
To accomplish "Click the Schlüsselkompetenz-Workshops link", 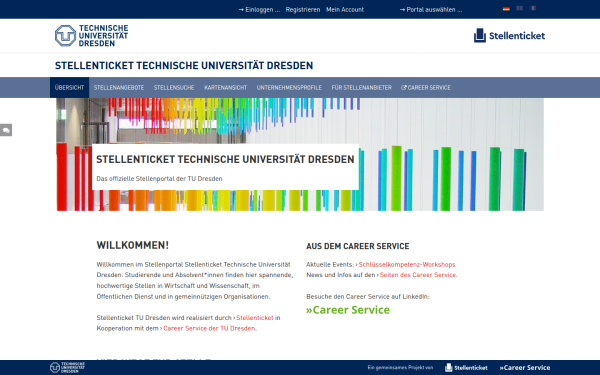I will pyautogui.click(x=407, y=264).
